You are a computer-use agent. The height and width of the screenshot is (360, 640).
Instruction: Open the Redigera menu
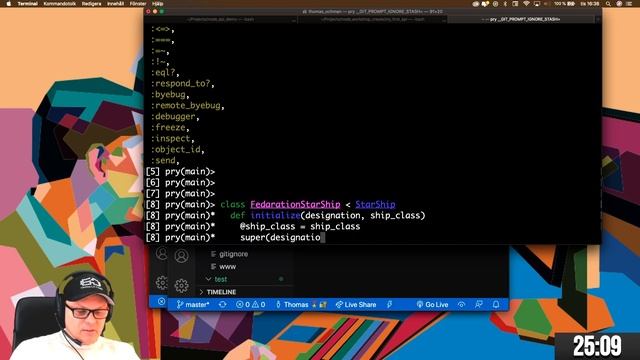coord(91,4)
